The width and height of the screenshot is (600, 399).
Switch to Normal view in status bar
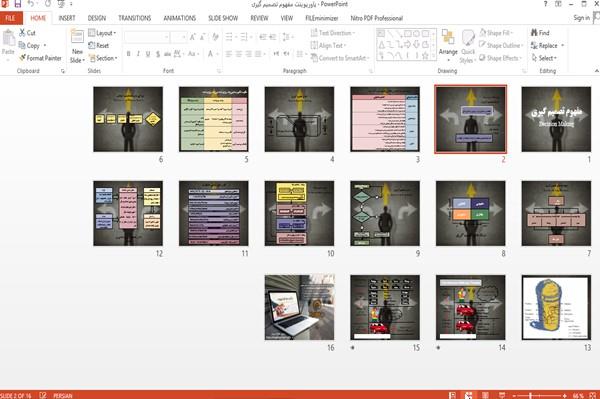coord(452,395)
